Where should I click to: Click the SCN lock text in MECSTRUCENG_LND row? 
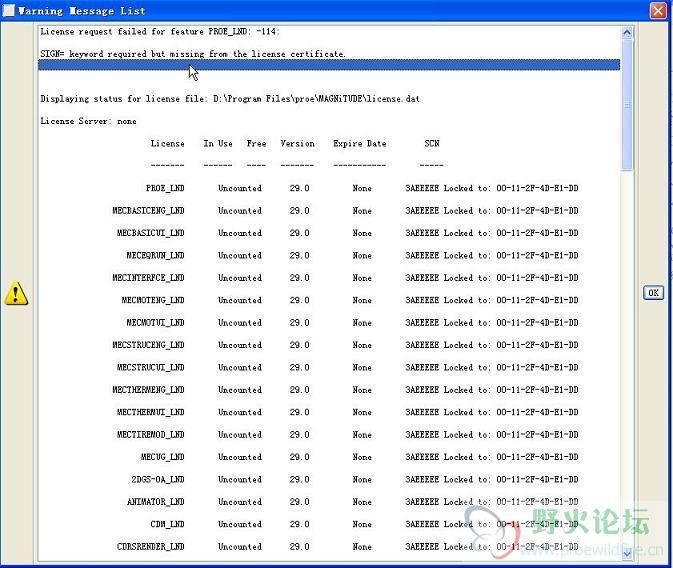tap(491, 345)
